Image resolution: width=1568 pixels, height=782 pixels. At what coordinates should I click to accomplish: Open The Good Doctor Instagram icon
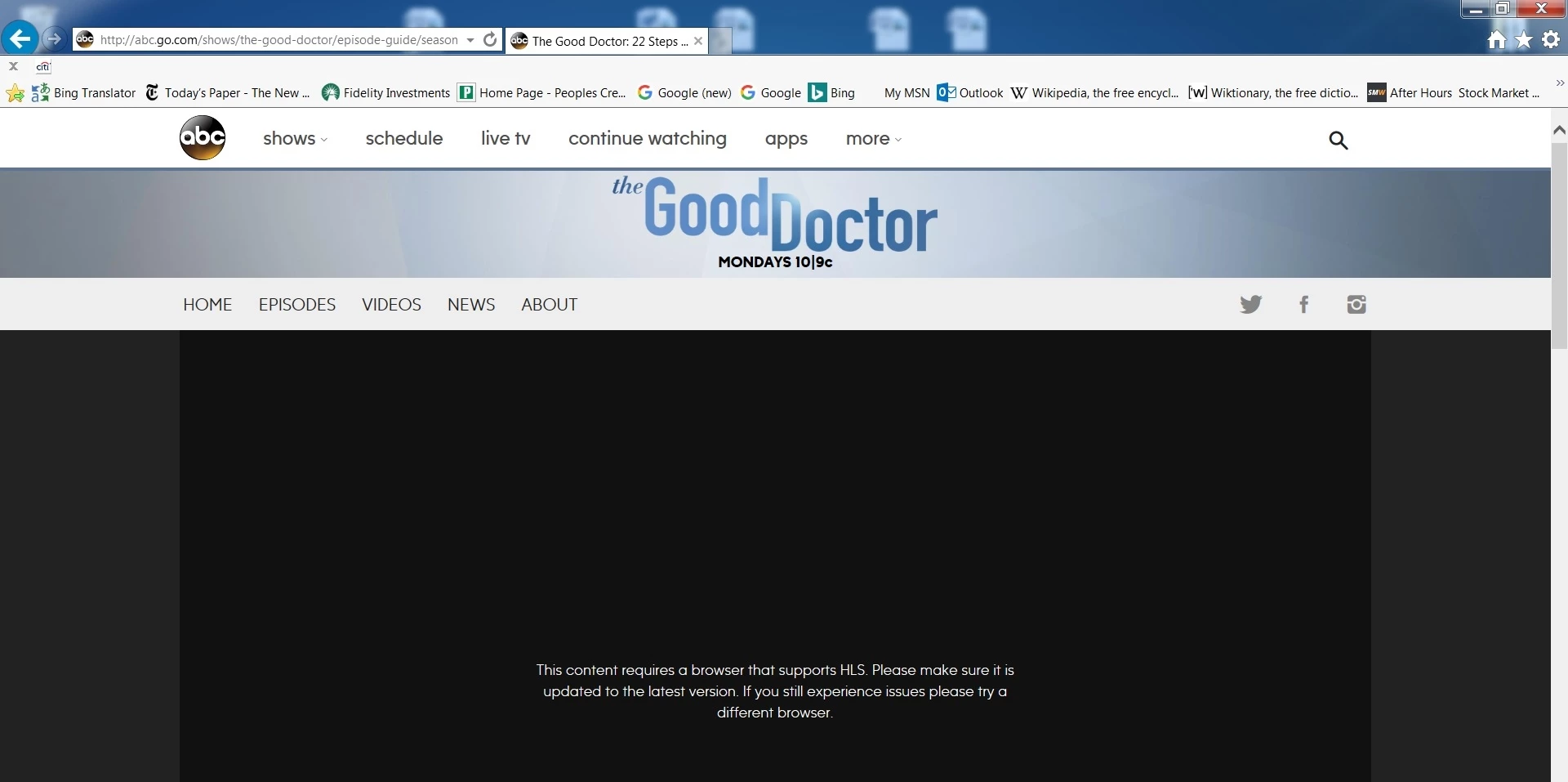[x=1356, y=305]
